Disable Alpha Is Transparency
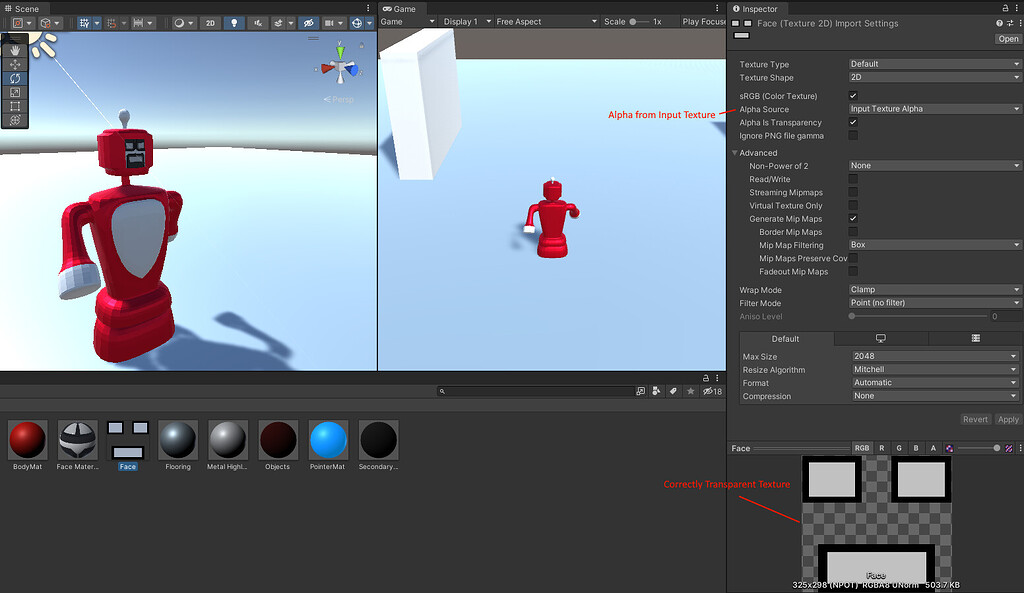Screen dimensions: 1024x593 853,122
